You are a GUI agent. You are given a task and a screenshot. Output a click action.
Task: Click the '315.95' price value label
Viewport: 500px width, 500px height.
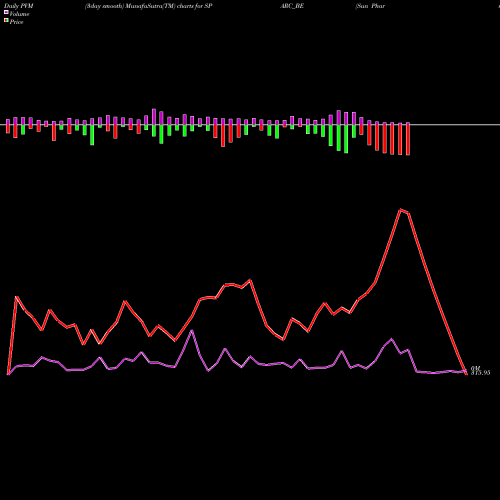pyautogui.click(x=480, y=373)
